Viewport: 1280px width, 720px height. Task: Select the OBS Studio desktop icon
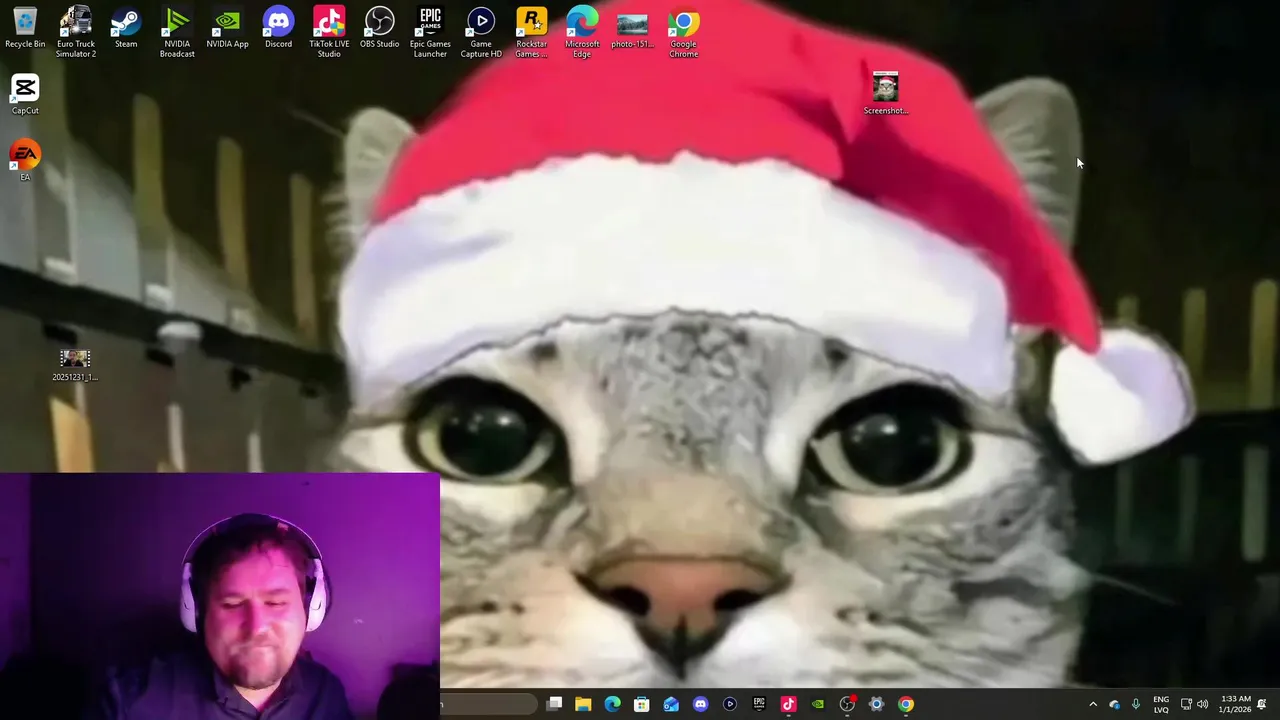pyautogui.click(x=379, y=28)
